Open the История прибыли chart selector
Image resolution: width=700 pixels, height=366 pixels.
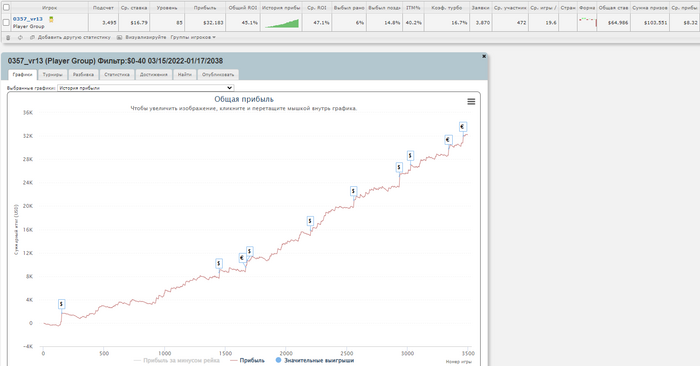146,88
